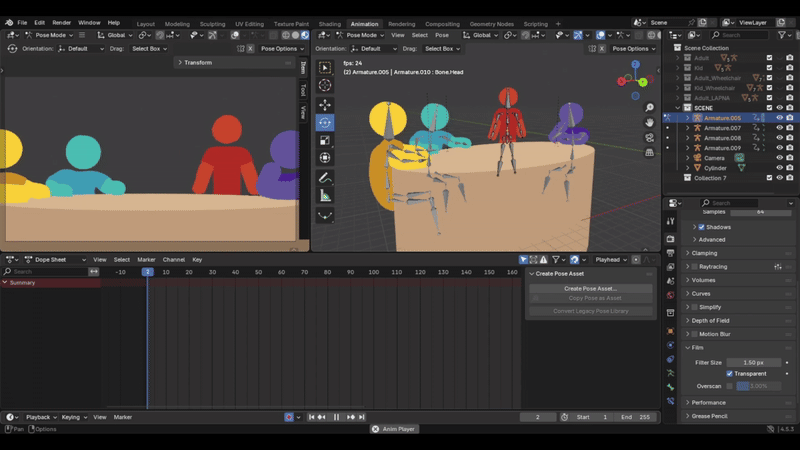Select the Move tool
The width and height of the screenshot is (800, 450).
coord(325,104)
